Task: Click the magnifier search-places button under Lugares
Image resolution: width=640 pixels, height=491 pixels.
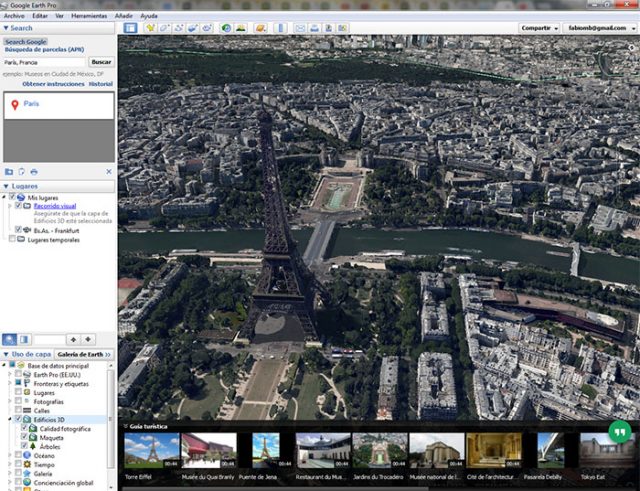Action: coord(9,339)
